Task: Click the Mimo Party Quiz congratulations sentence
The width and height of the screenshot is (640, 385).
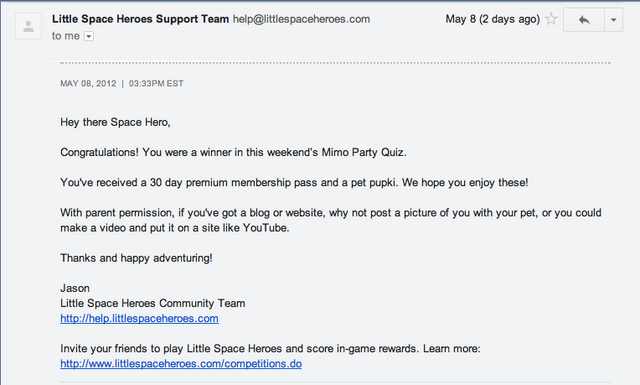Action: tap(233, 152)
